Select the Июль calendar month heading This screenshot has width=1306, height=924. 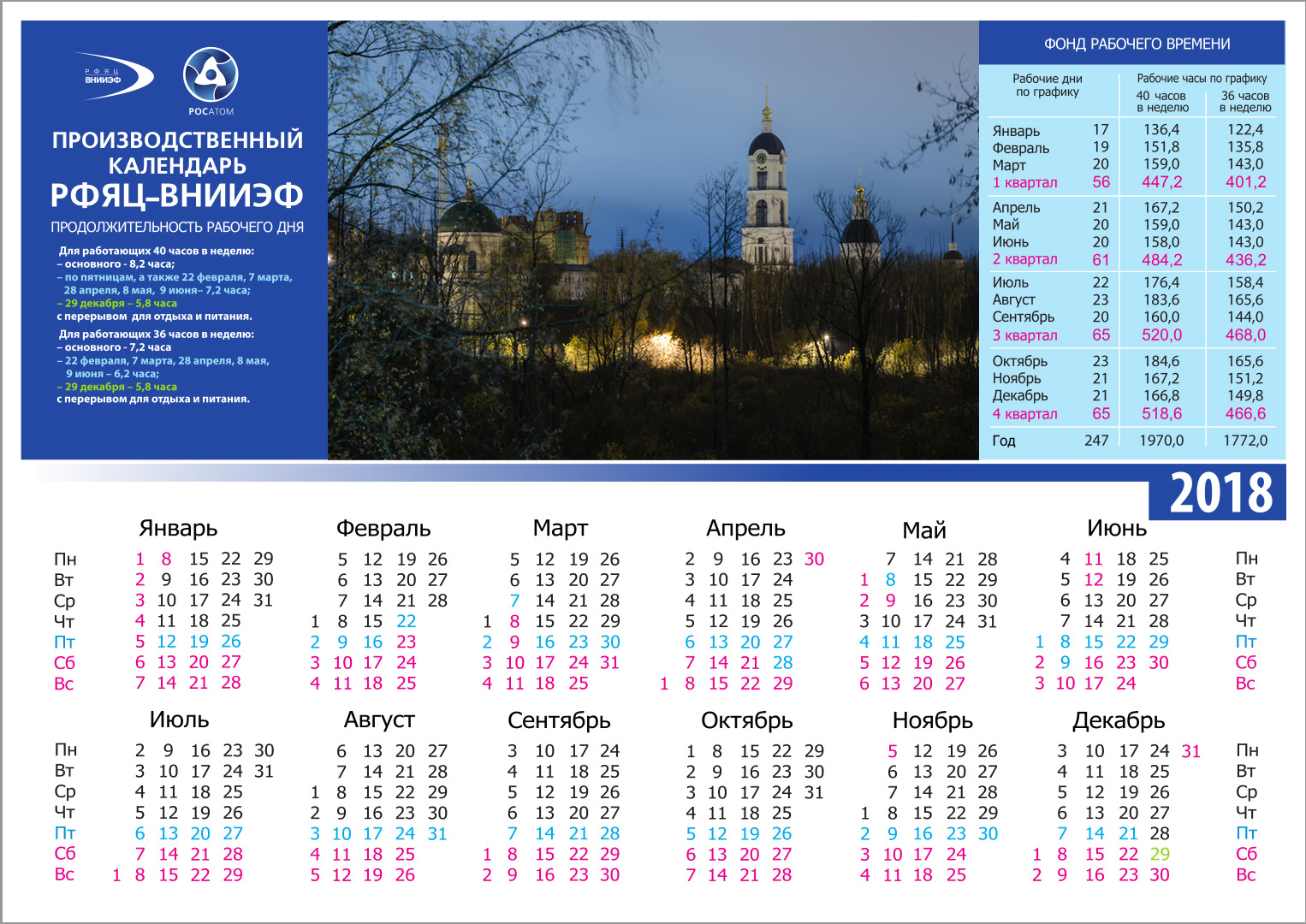(179, 720)
